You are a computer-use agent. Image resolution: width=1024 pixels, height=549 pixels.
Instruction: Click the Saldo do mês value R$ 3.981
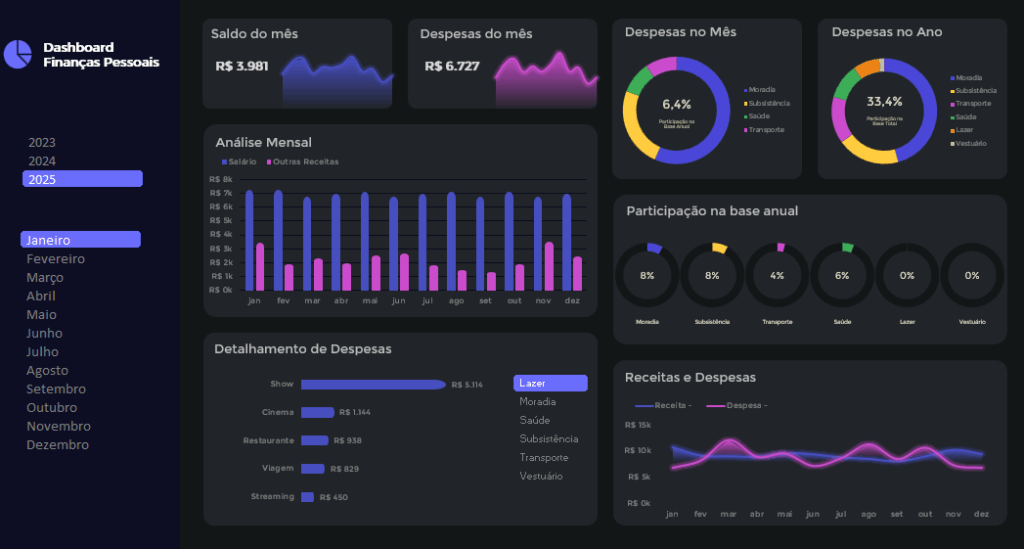point(242,66)
